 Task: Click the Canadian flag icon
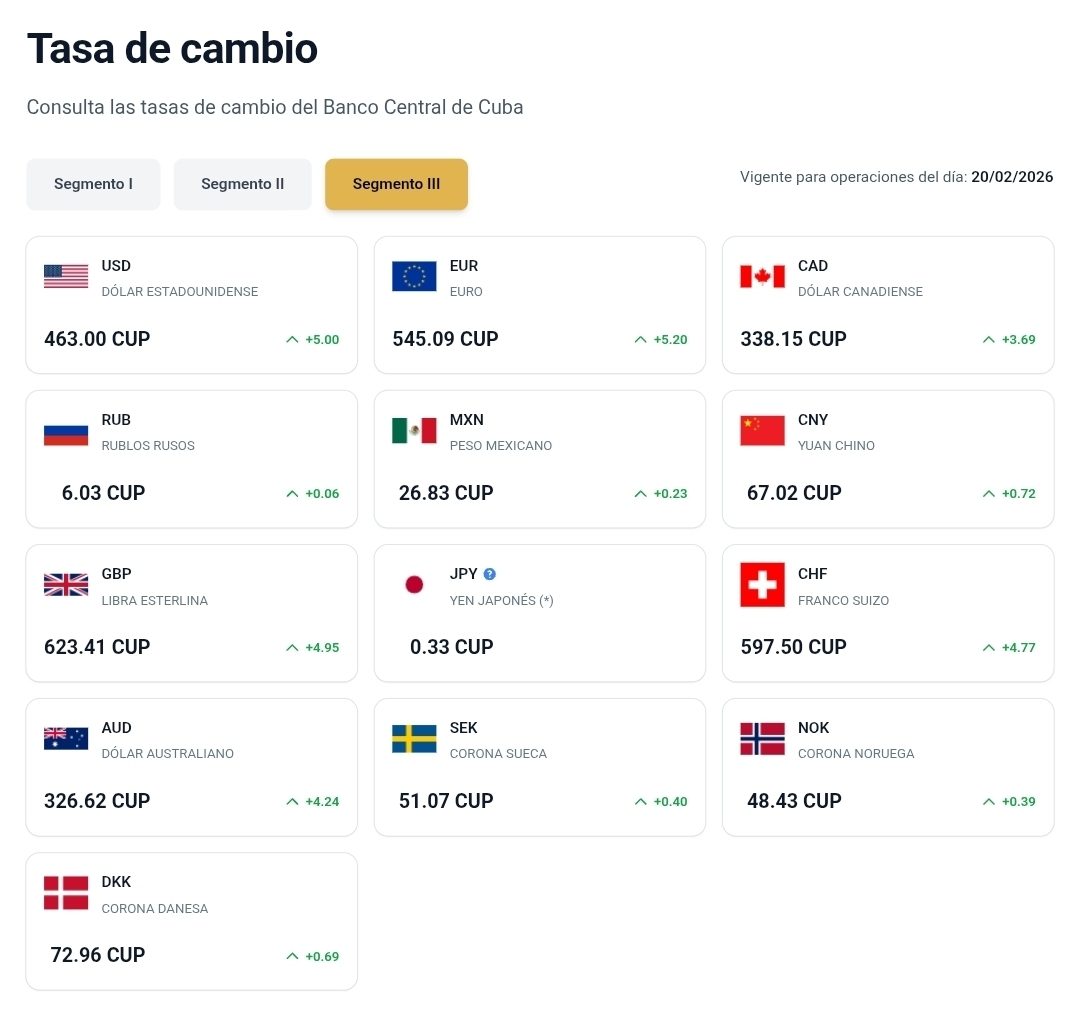[762, 276]
